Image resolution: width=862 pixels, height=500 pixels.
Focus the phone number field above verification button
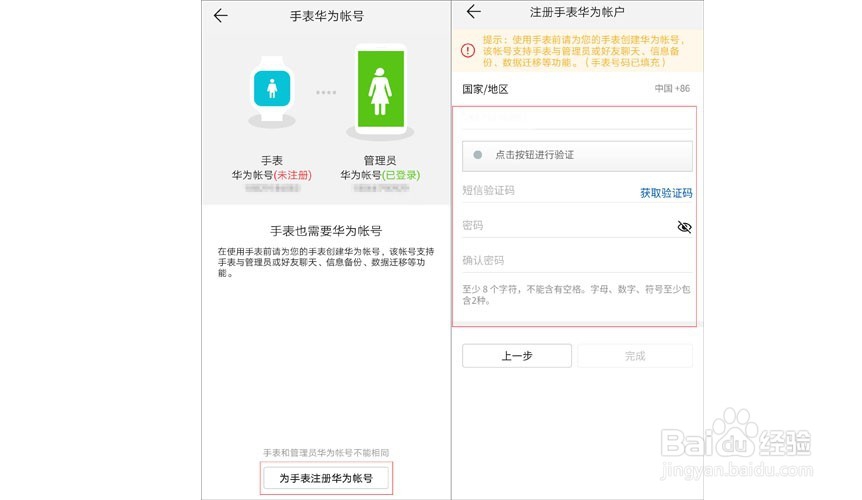click(577, 118)
